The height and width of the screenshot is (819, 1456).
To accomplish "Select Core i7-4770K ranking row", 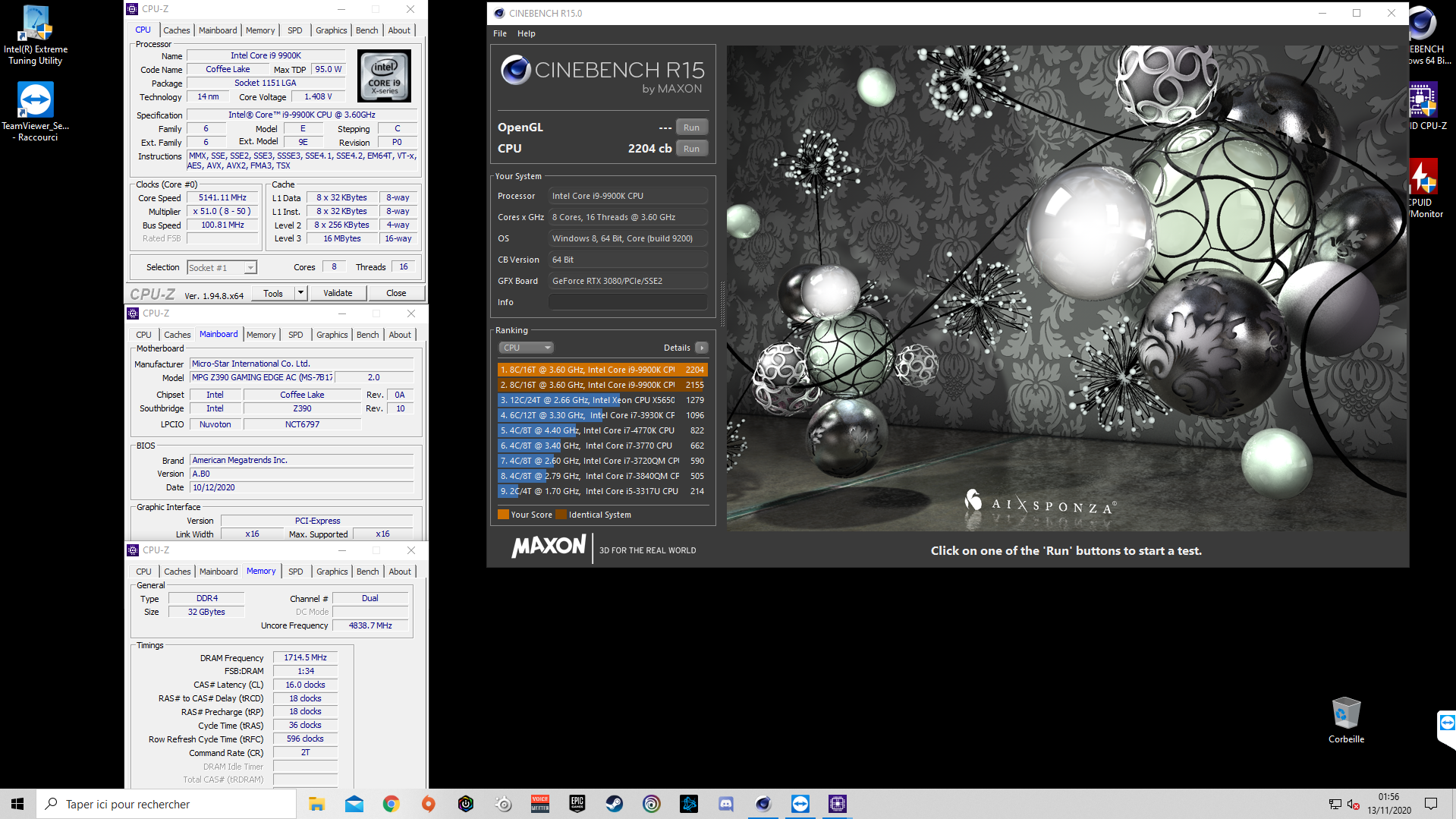I will [602, 430].
